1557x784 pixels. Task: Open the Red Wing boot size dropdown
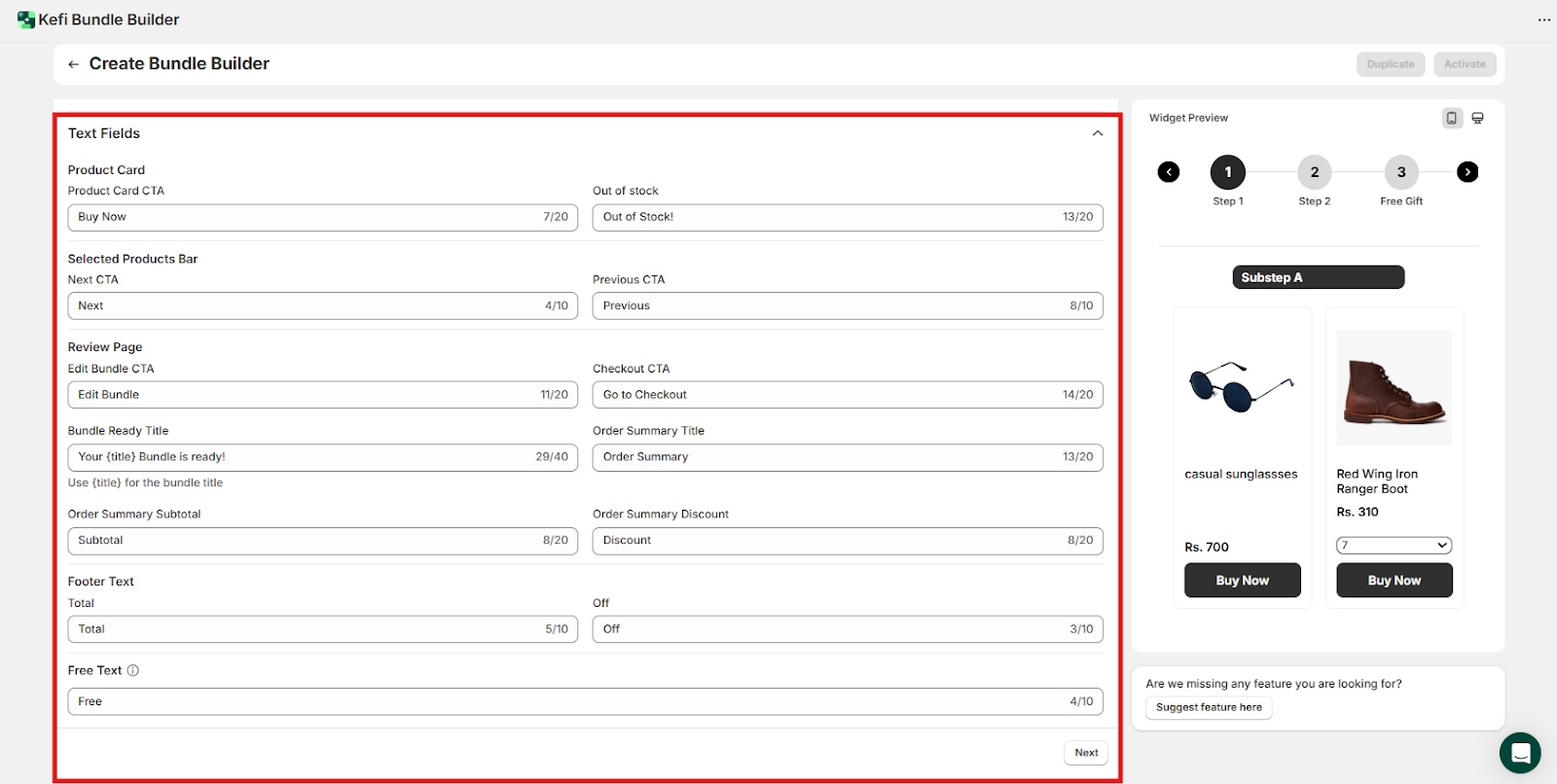pos(1394,546)
